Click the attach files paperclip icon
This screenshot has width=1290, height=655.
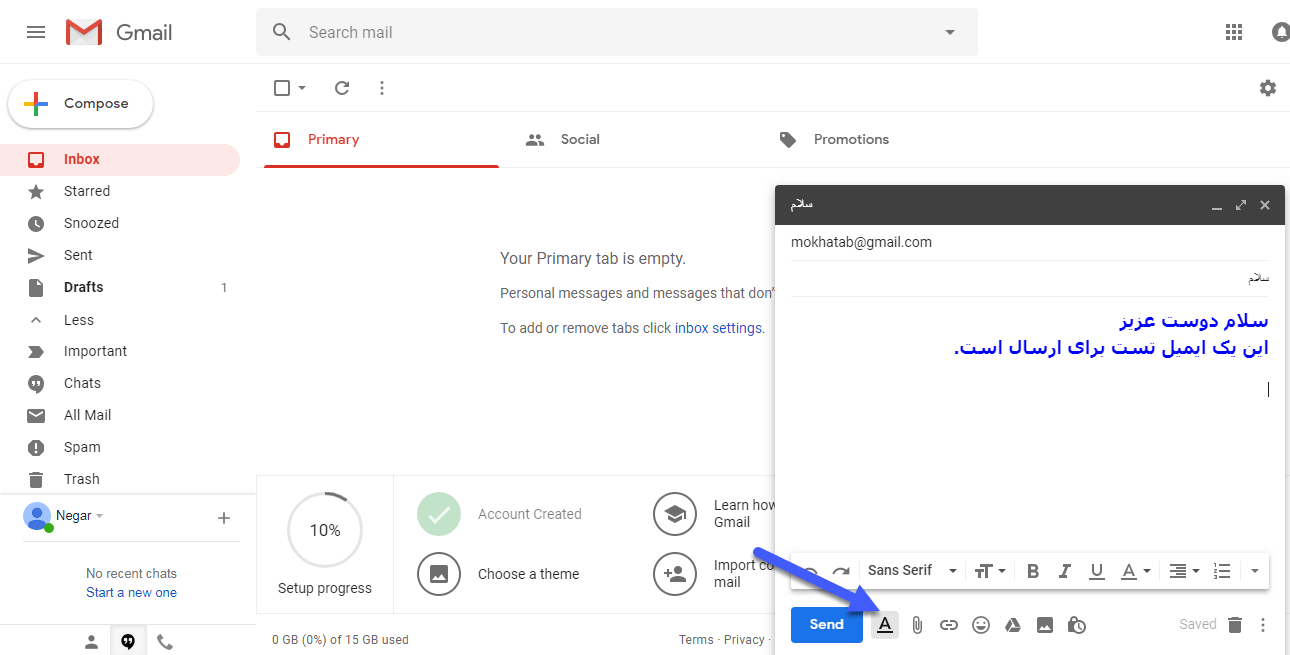(917, 625)
